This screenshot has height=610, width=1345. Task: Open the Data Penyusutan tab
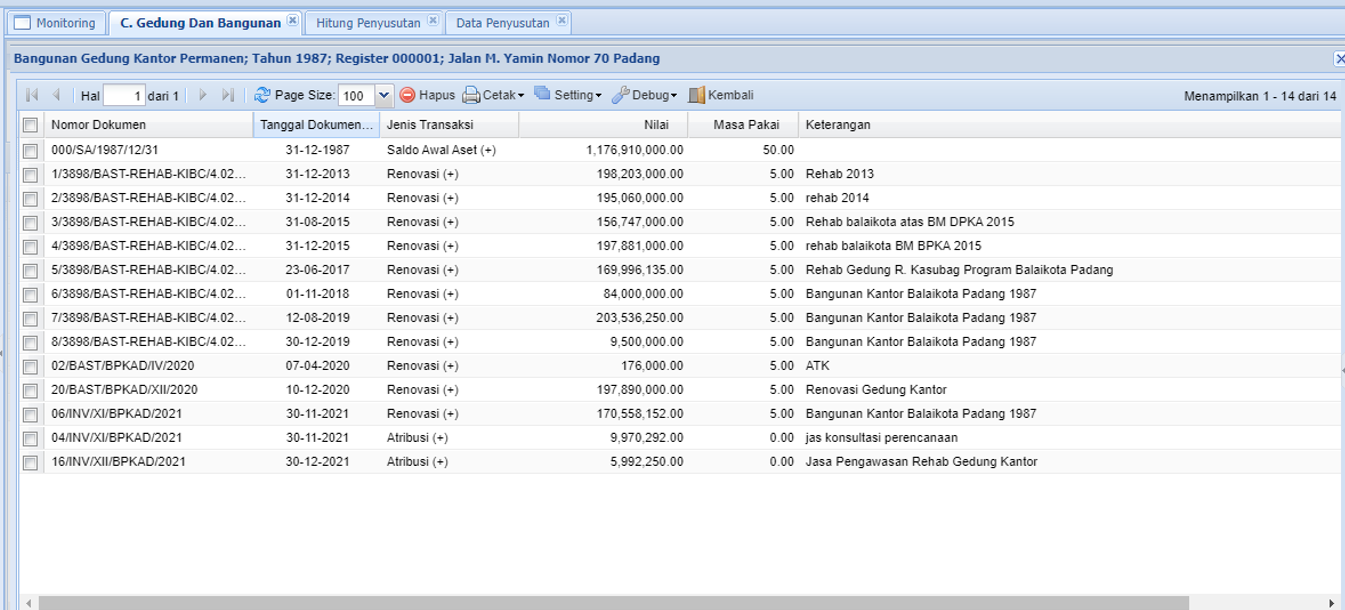[x=503, y=22]
